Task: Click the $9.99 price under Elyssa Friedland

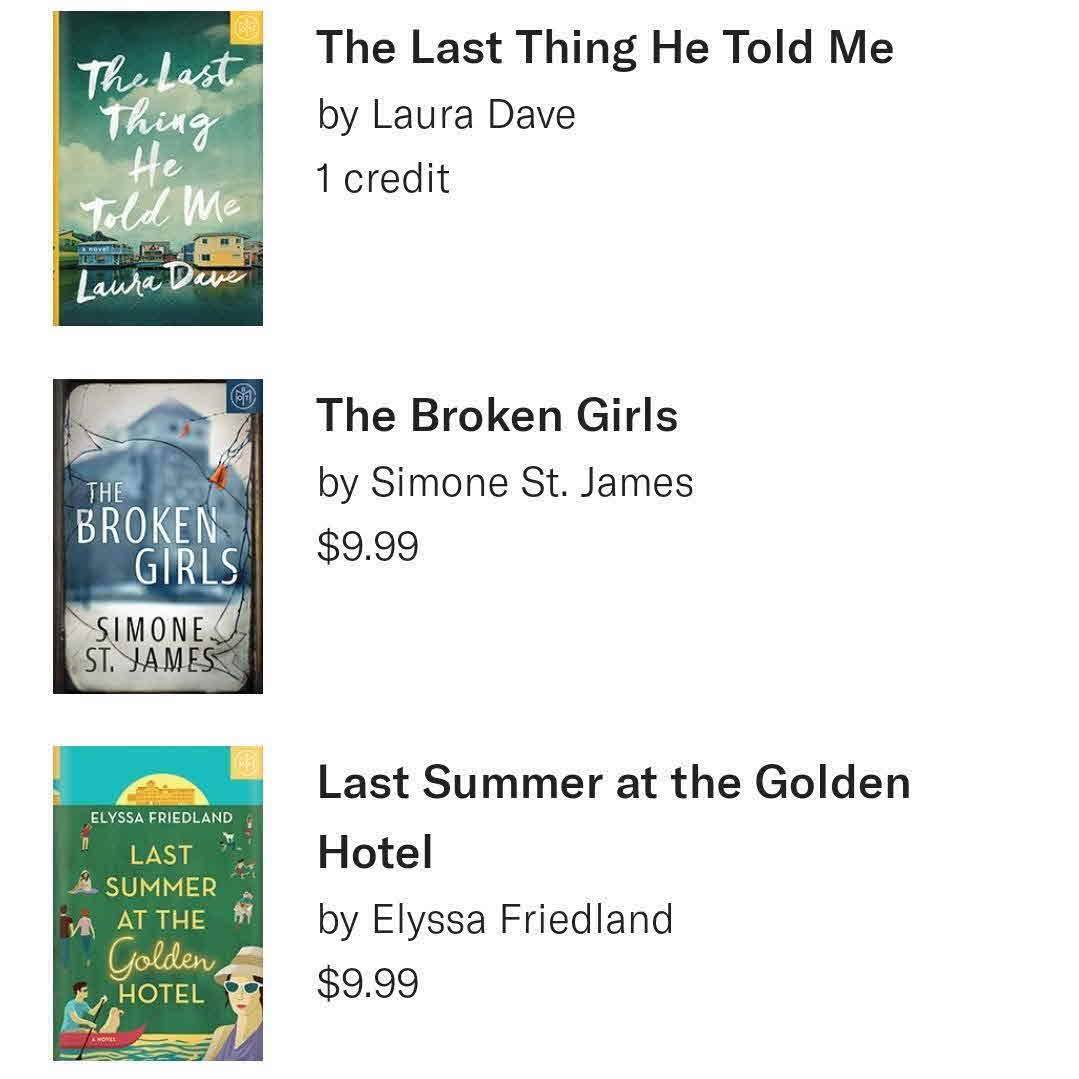Action: 367,983
